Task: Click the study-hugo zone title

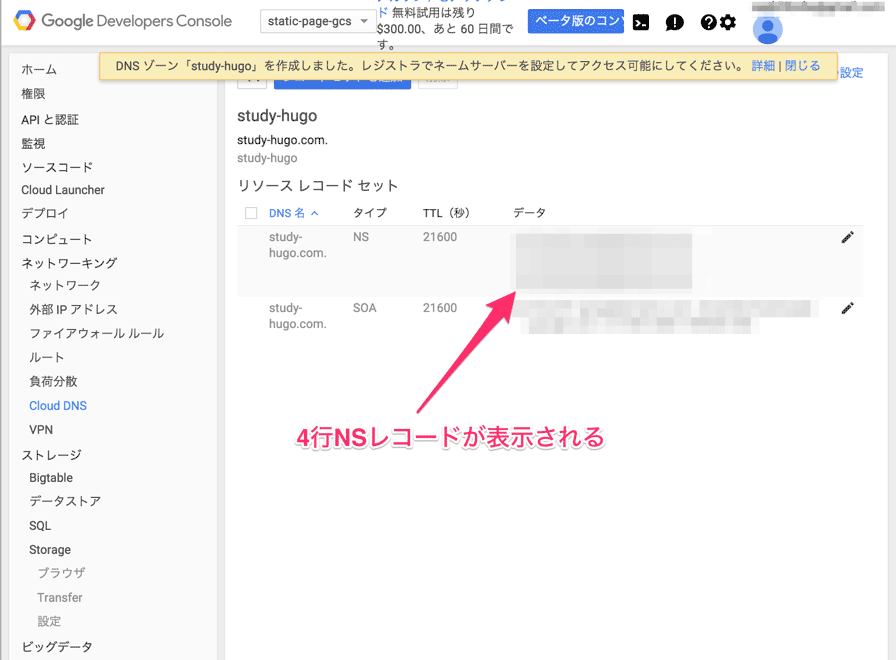Action: pyautogui.click(x=277, y=116)
